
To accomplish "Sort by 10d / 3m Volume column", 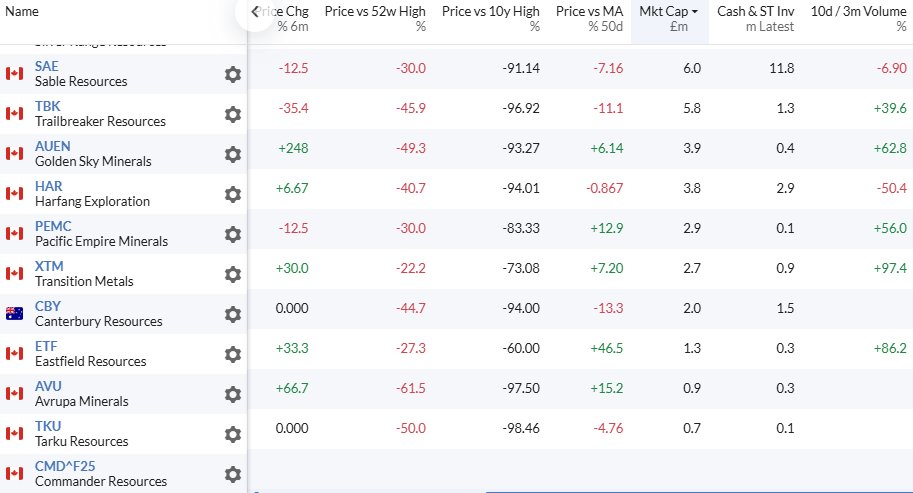I will point(858,19).
